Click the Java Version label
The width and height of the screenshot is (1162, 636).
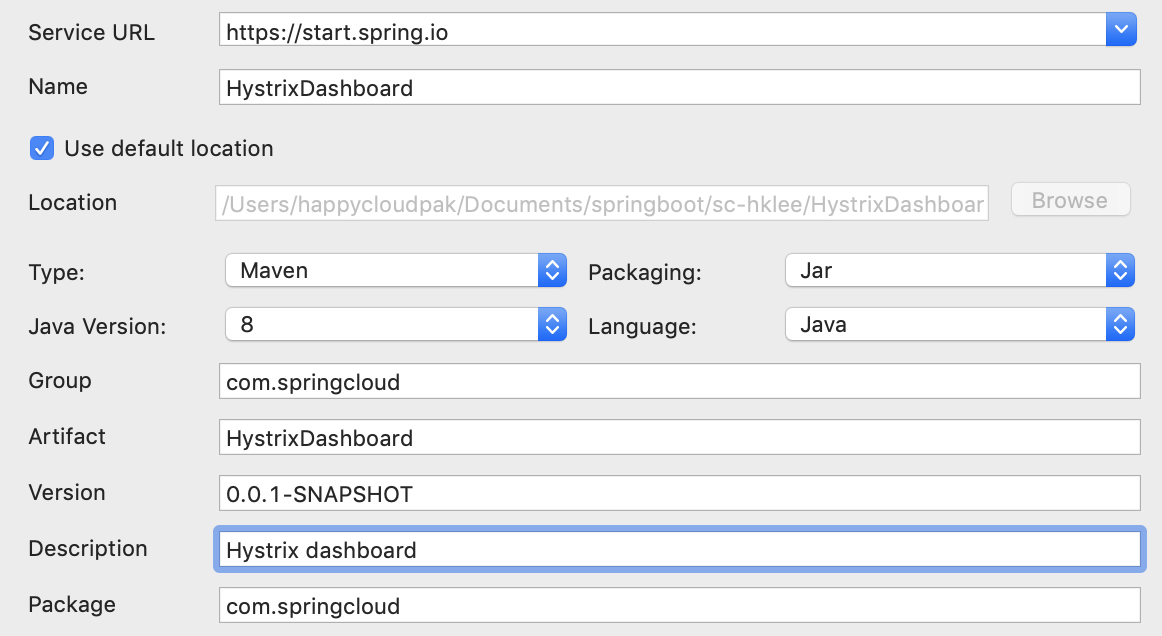click(x=97, y=326)
